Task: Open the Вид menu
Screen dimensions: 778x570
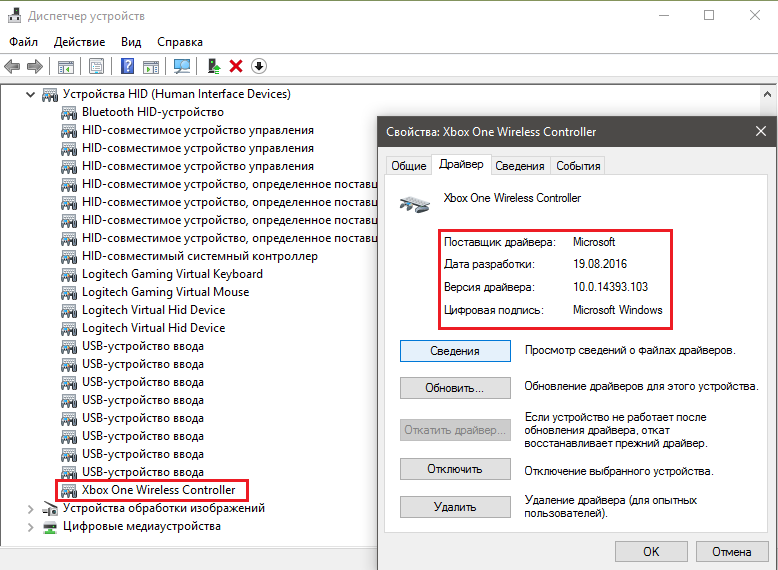Action: pyautogui.click(x=131, y=42)
